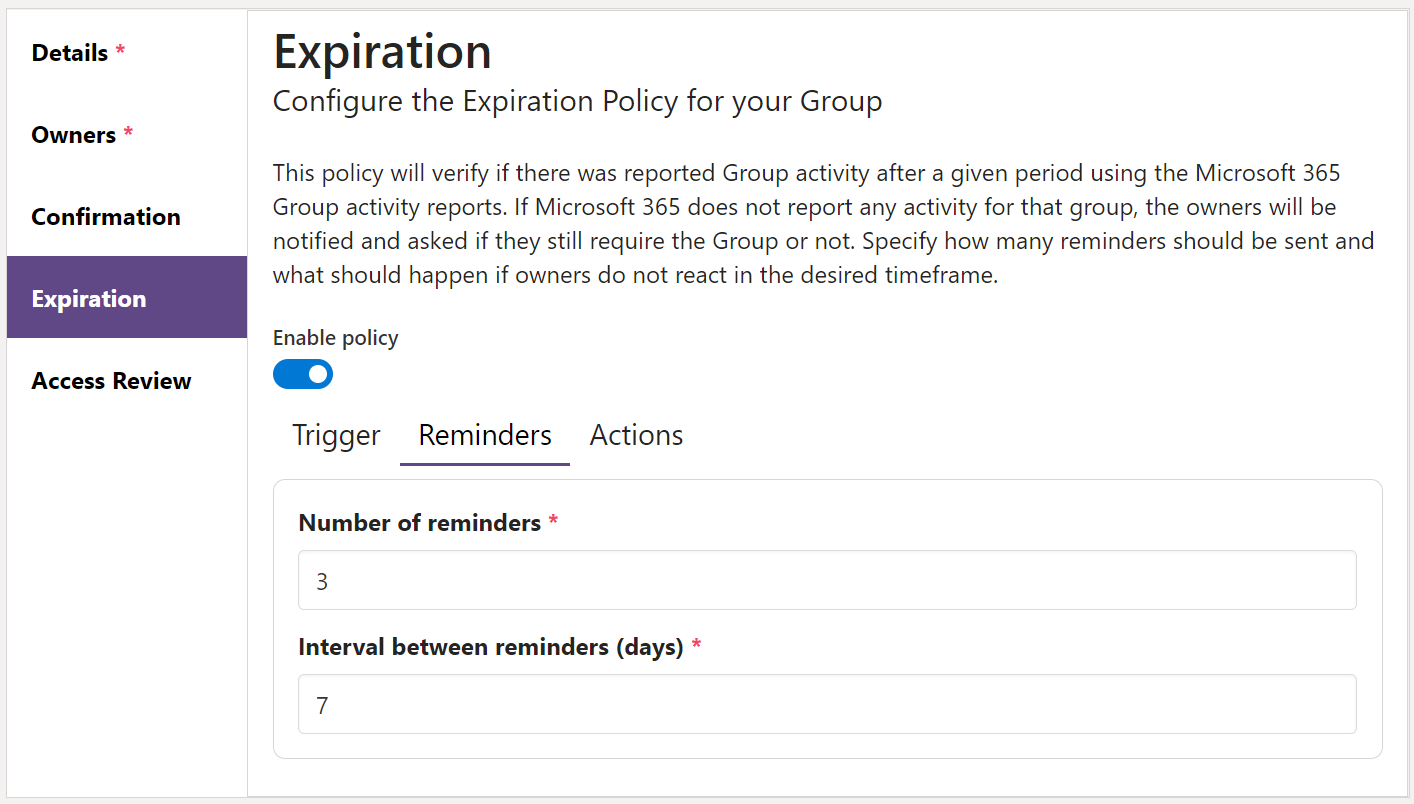
Task: Click inside the Interval between reminders field
Action: 826,705
